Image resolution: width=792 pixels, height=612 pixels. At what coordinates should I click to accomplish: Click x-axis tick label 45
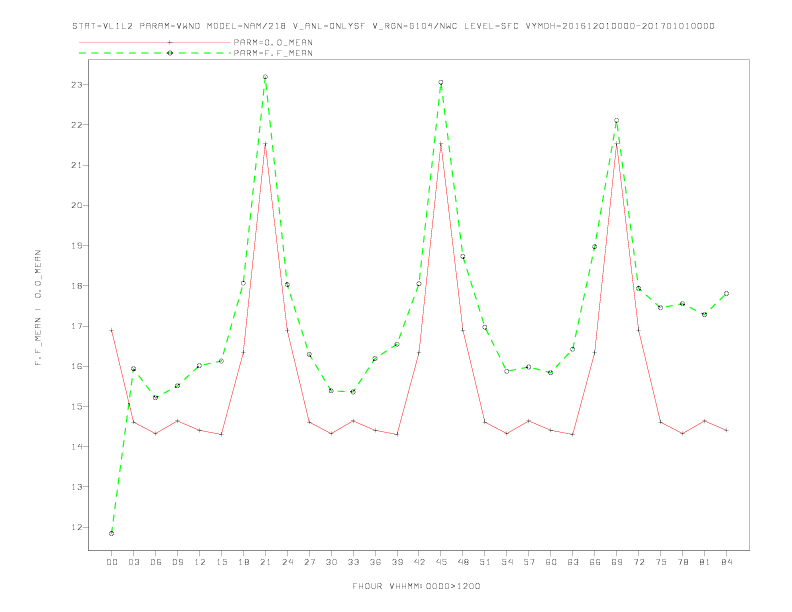(441, 562)
